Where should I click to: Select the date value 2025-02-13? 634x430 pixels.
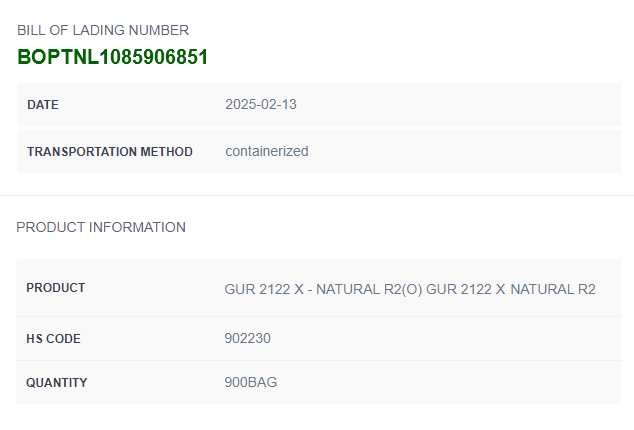point(261,104)
